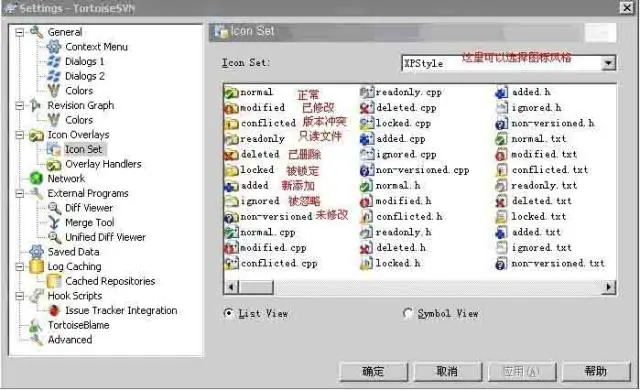Image resolution: width=640 pixels, height=390 pixels.
Task: Select the non-versioned.txt list entry
Action: [x=550, y=264]
